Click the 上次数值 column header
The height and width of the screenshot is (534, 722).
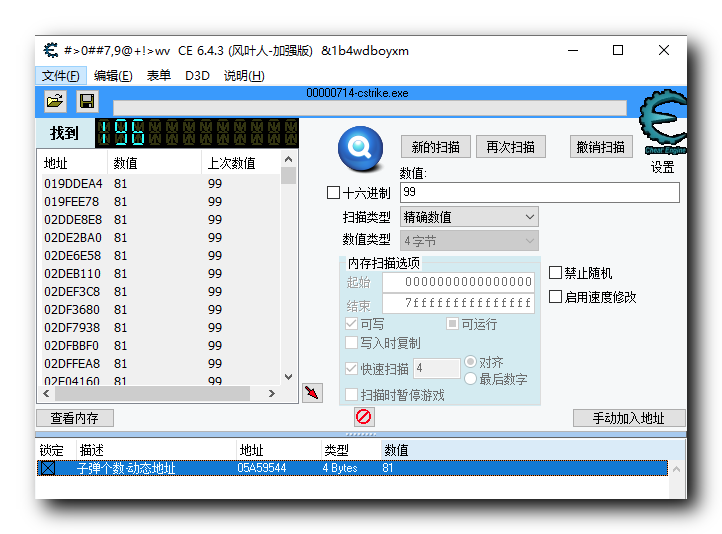point(240,163)
